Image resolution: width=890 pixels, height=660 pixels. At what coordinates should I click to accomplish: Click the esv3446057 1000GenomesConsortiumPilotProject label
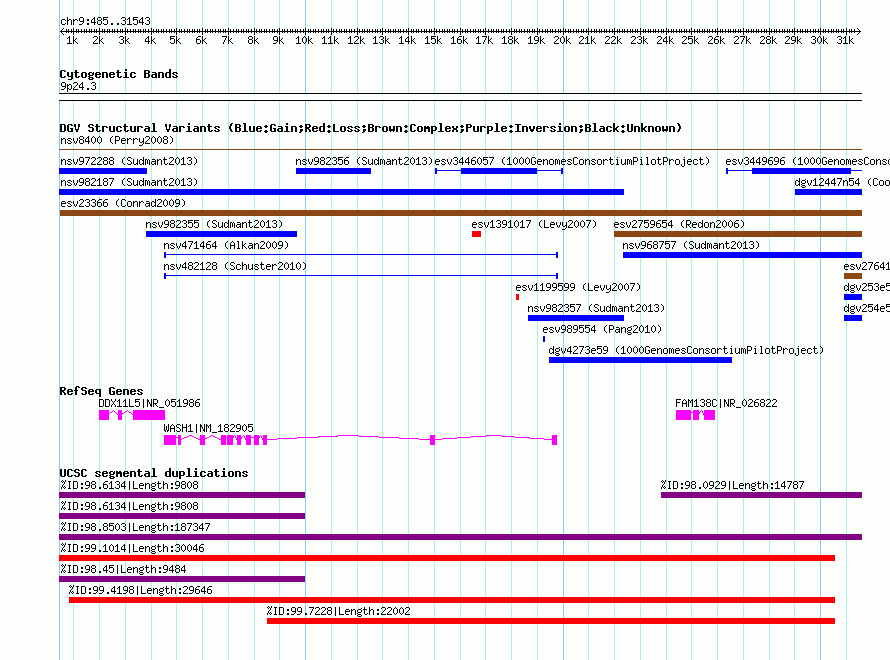pyautogui.click(x=572, y=161)
